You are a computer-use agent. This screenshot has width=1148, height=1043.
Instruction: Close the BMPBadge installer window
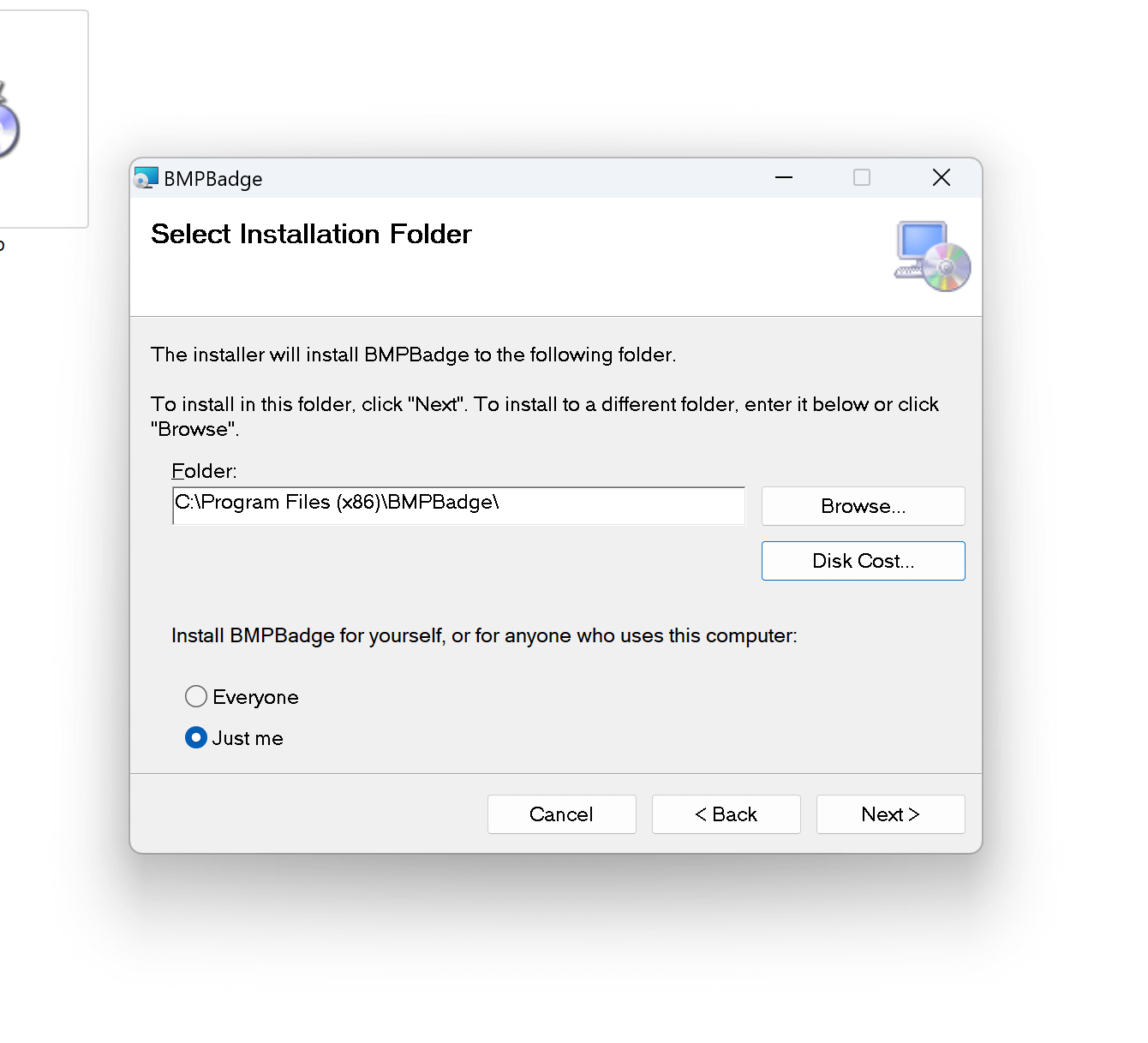[941, 178]
